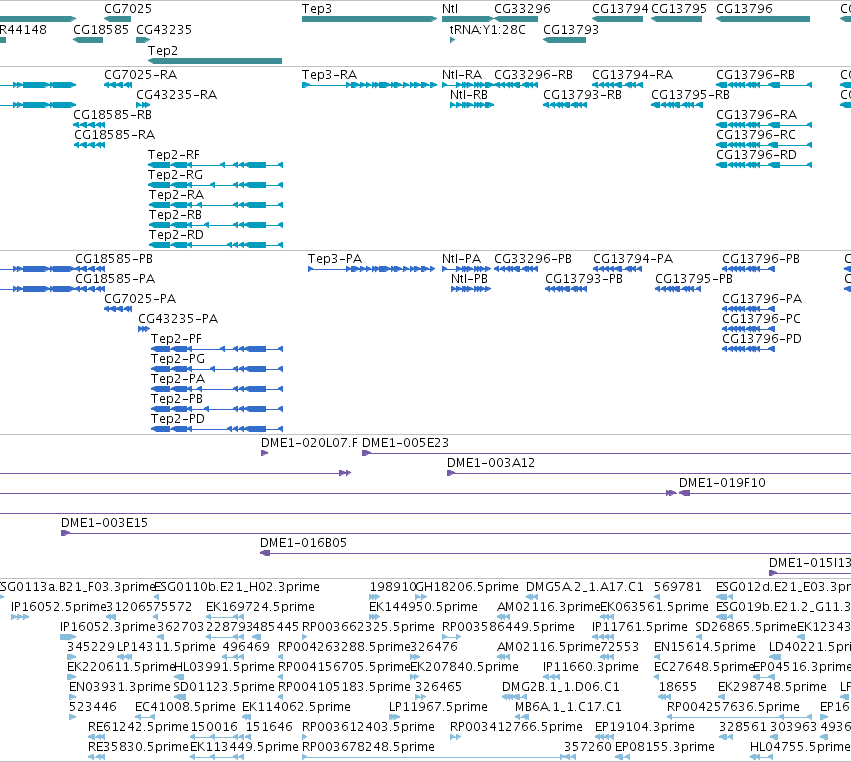Select protein CG13794-PA label

[x=633, y=259]
